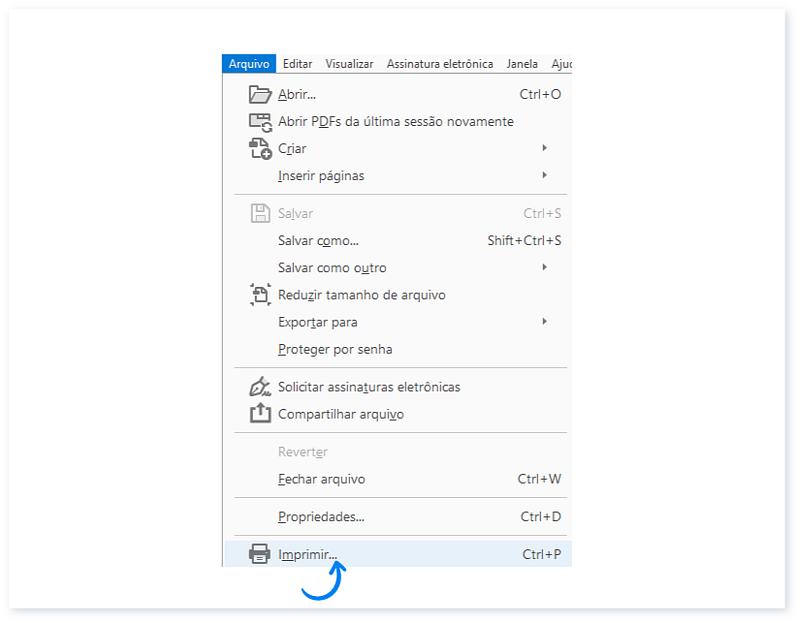Screen dimensions: 800x623
Task: Click the Criar document icon
Action: 259,149
